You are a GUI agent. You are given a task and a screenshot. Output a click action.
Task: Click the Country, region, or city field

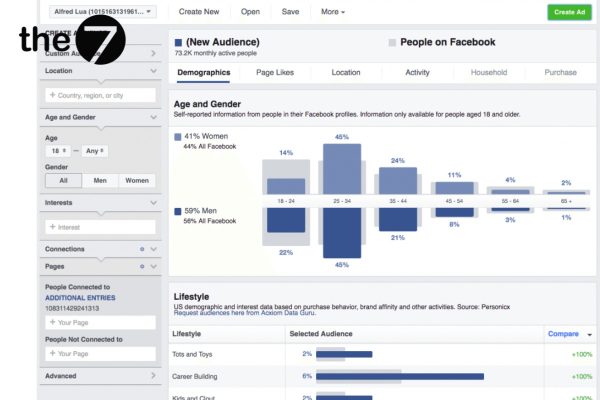[100, 95]
